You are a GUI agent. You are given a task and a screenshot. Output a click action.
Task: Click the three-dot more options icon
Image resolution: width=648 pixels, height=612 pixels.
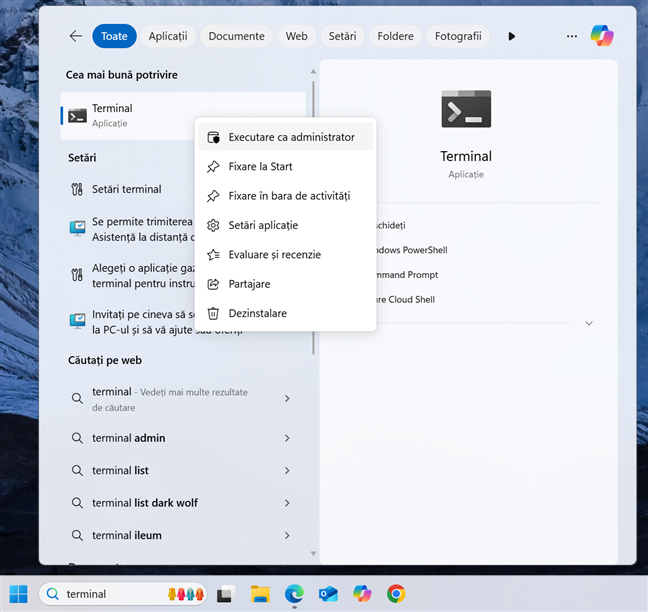[x=572, y=36]
